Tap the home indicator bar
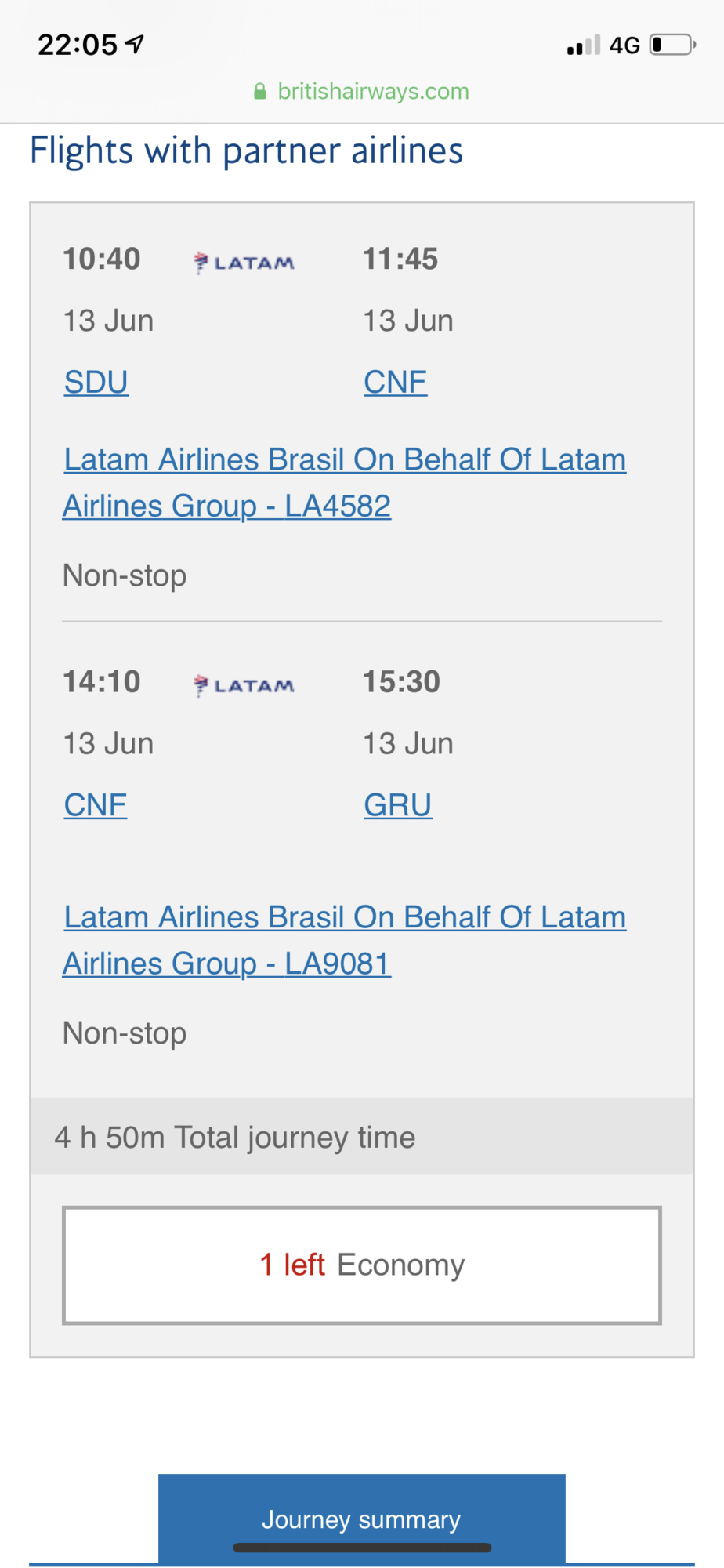The image size is (724, 1568). pos(362,1548)
